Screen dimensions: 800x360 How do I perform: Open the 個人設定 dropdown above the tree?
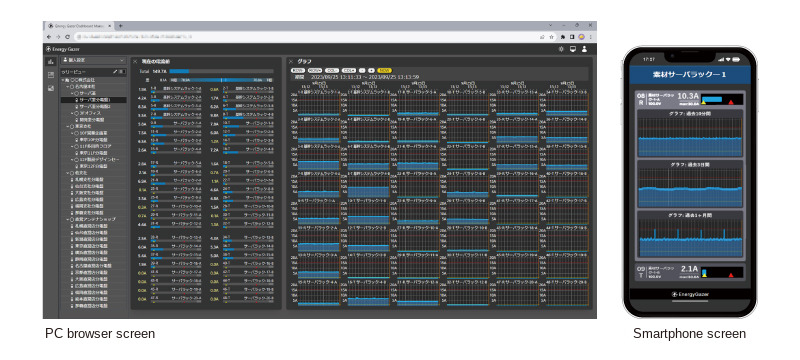click(92, 60)
